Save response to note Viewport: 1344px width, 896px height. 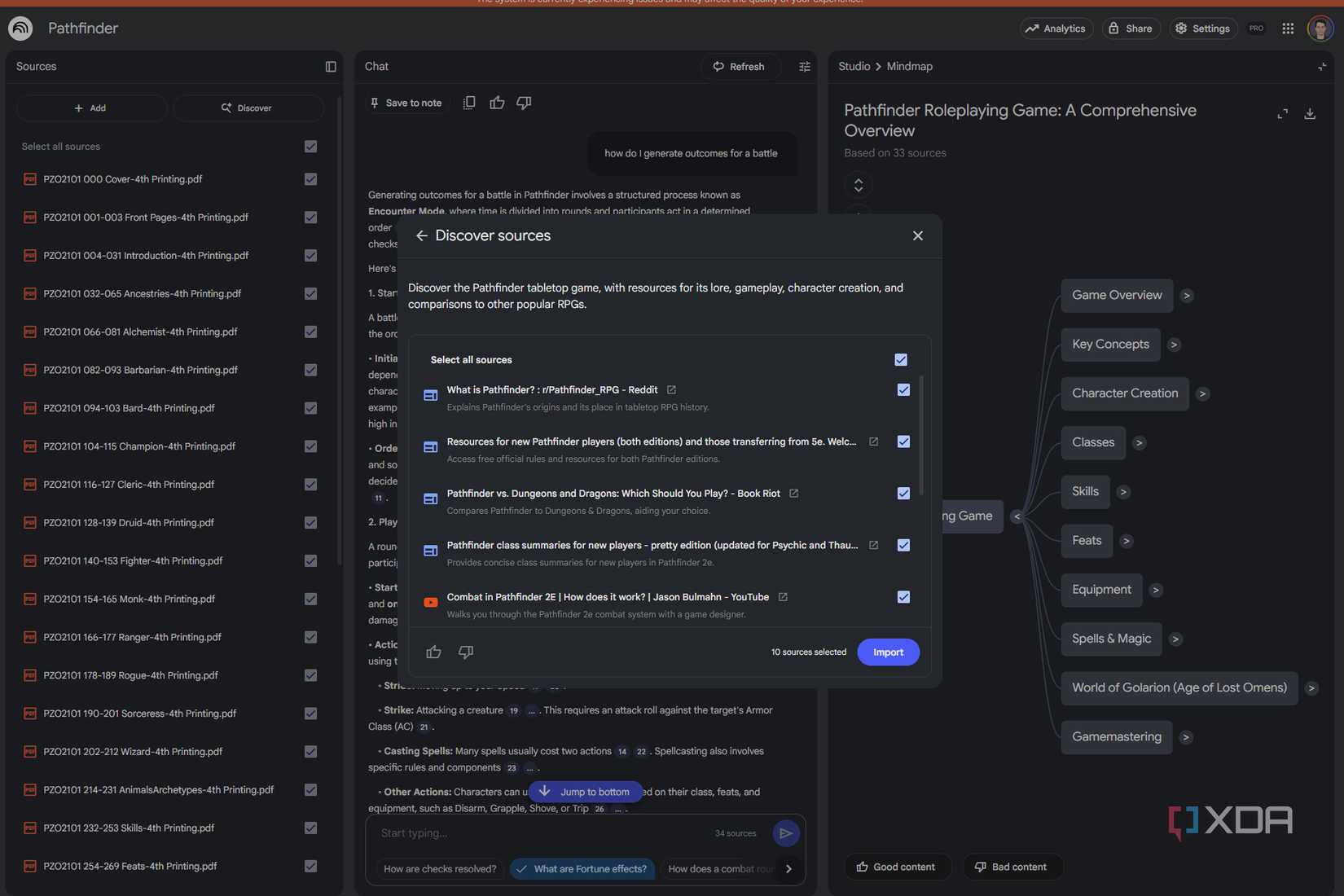(x=406, y=103)
